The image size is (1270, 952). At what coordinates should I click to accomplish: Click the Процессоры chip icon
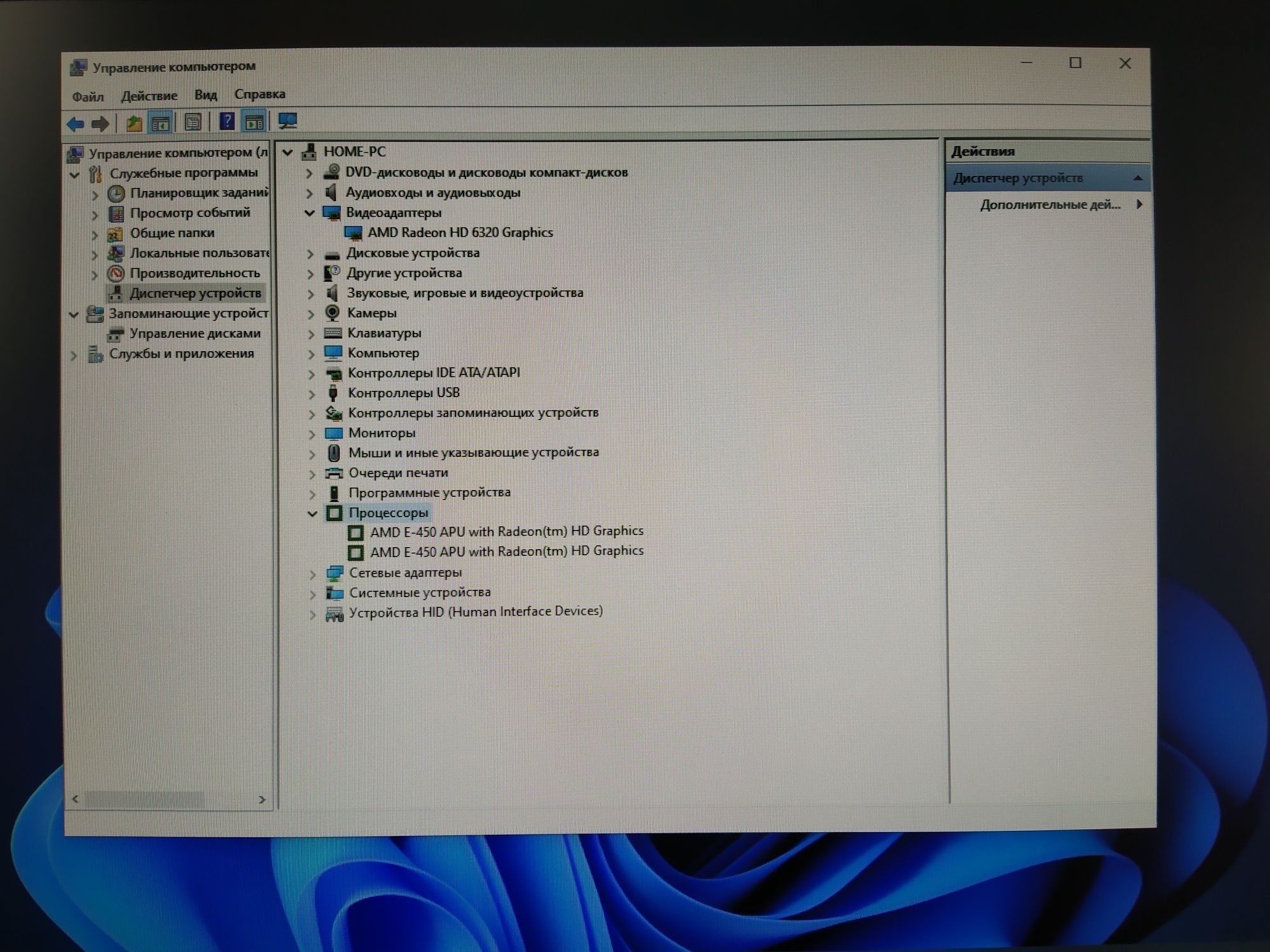[x=335, y=513]
